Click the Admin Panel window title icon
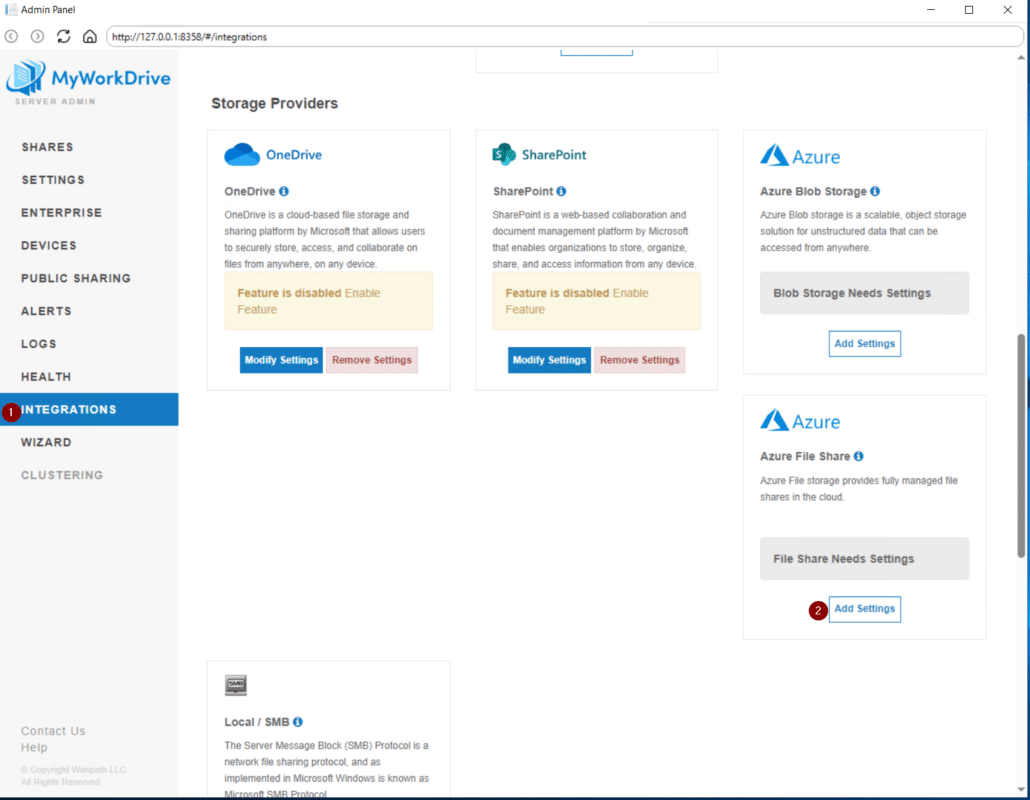 (x=11, y=10)
